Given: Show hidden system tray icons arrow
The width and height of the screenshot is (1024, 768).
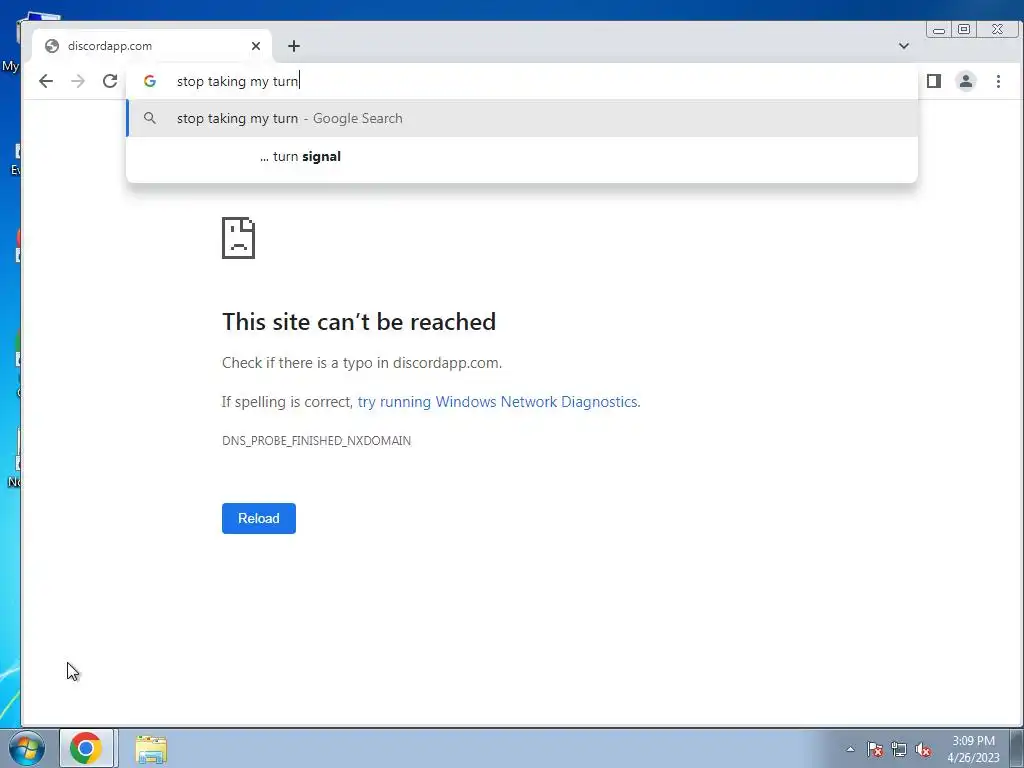Looking at the screenshot, I should [x=850, y=749].
